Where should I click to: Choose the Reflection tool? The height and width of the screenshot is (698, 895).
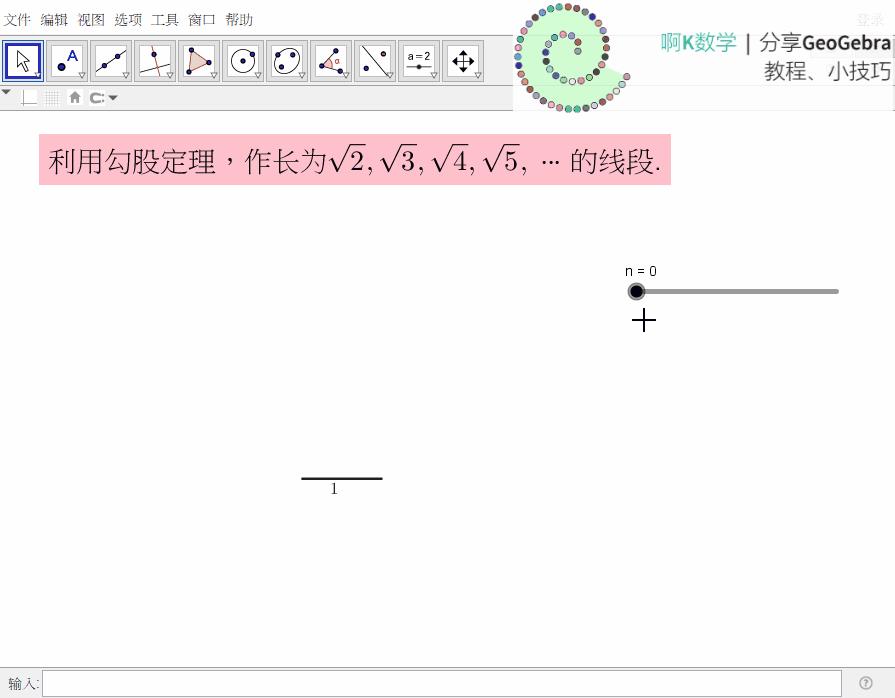[372, 60]
